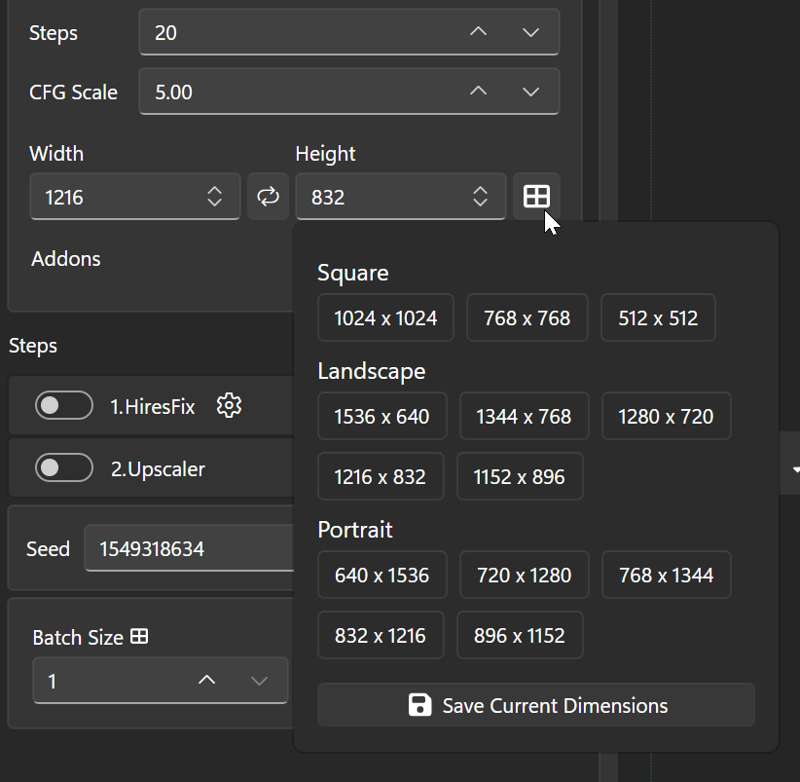This screenshot has width=800, height=782.
Task: Click the dimension presets grid icon
Action: point(537,196)
